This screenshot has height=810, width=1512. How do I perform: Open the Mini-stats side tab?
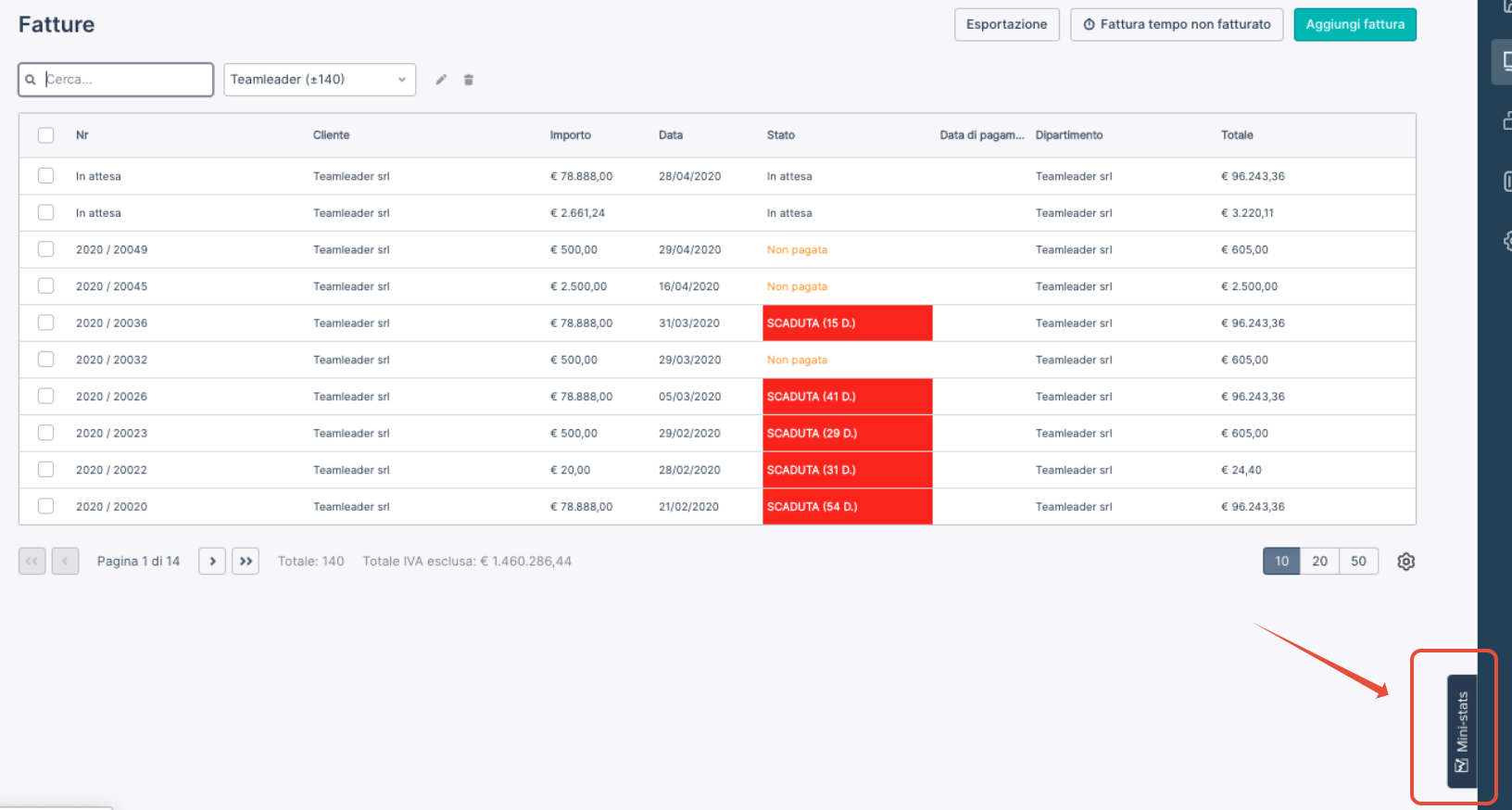click(1462, 731)
